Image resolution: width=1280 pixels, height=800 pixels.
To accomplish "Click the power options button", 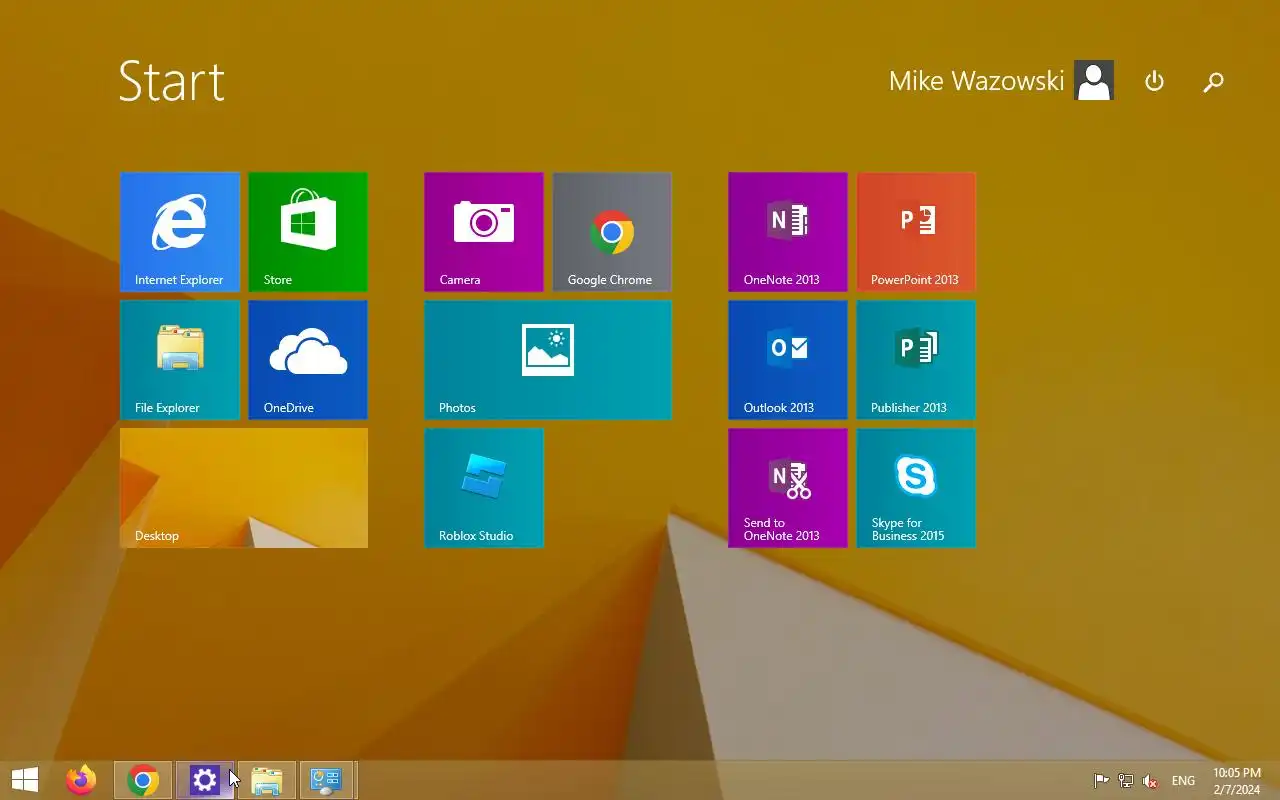I will pos(1154,81).
